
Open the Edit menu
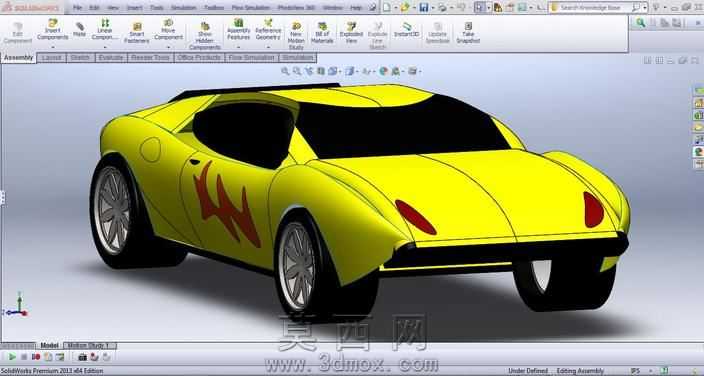pyautogui.click(x=94, y=8)
